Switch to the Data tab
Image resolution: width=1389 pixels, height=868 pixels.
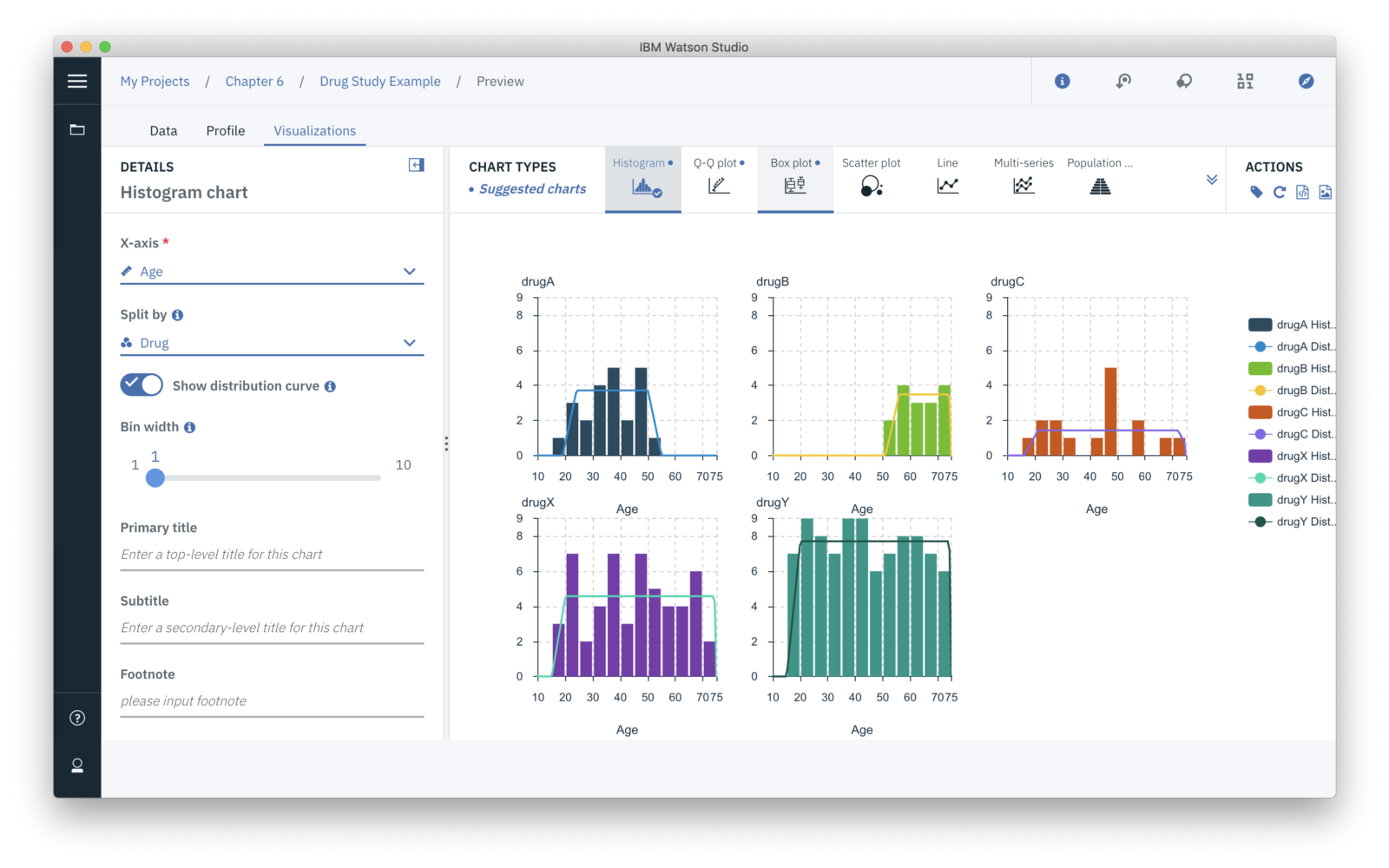[x=162, y=130]
